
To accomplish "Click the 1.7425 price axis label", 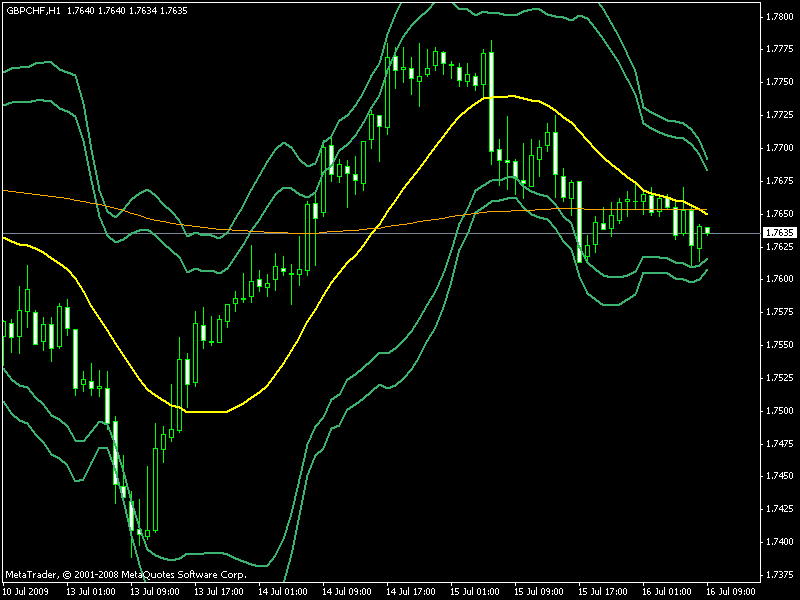I will [780, 509].
